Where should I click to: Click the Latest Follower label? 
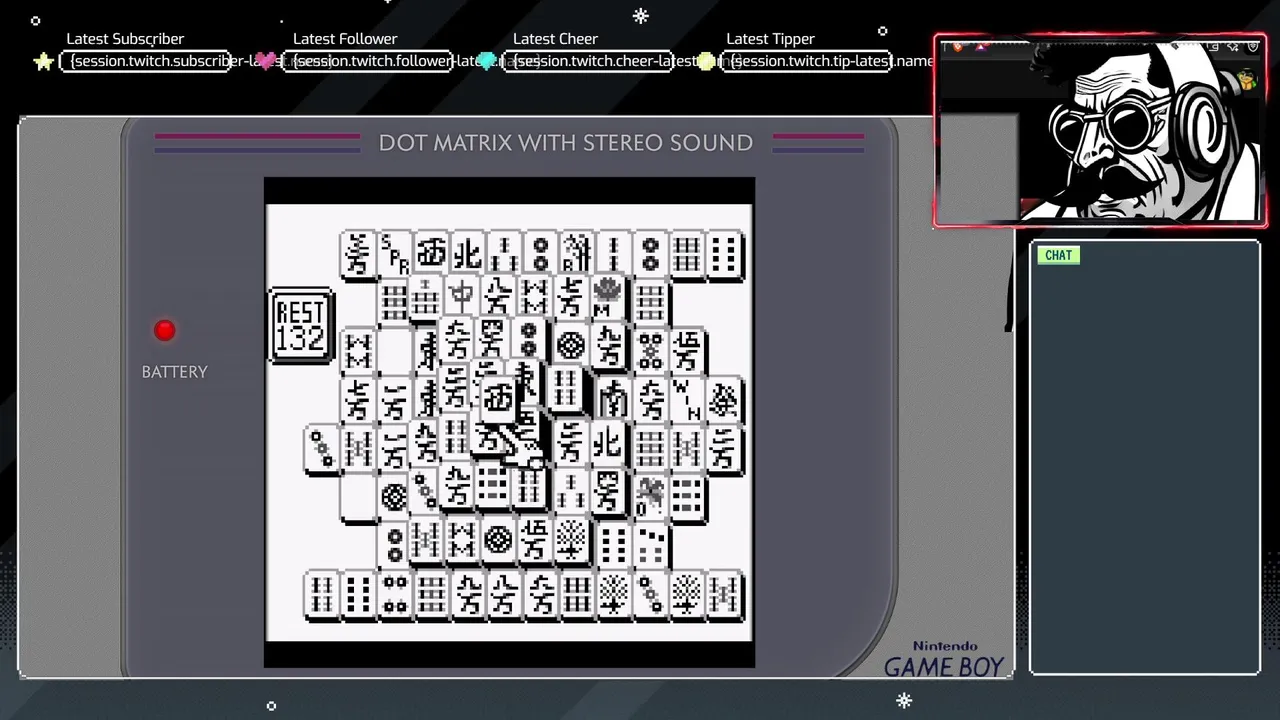345,39
